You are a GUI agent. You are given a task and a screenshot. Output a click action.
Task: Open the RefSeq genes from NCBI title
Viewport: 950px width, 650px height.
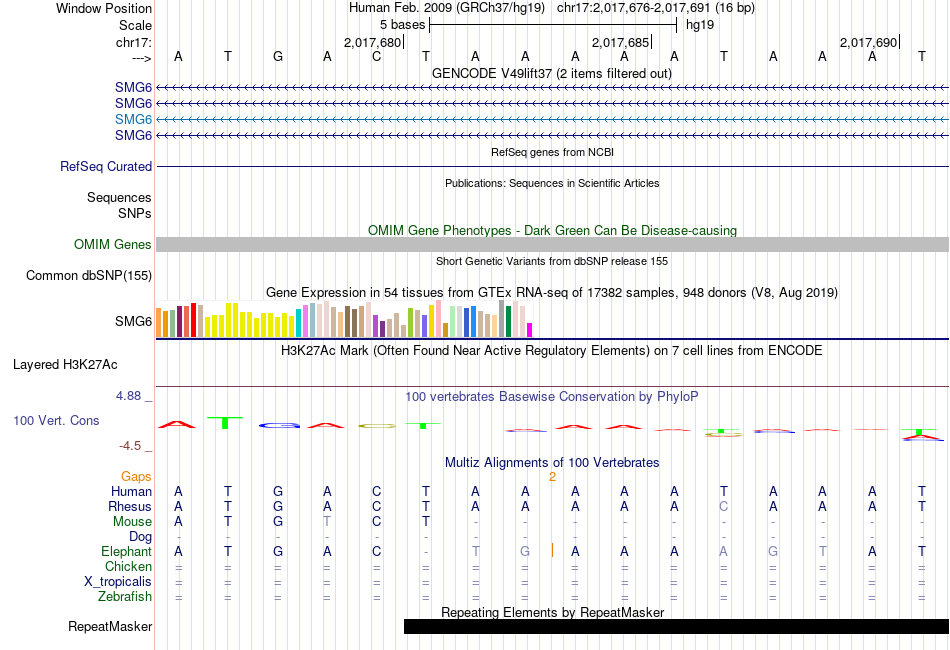[552, 152]
